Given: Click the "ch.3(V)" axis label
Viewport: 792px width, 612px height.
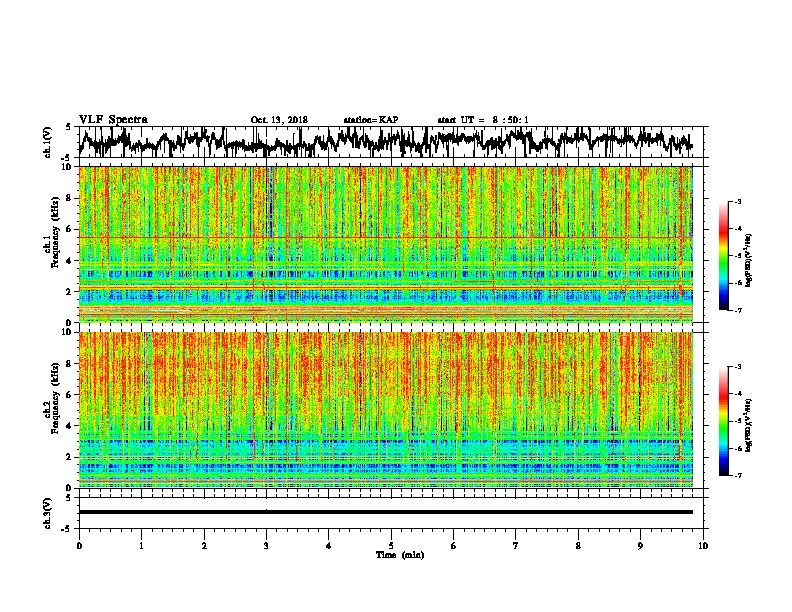Looking at the screenshot, I should 48,513.
